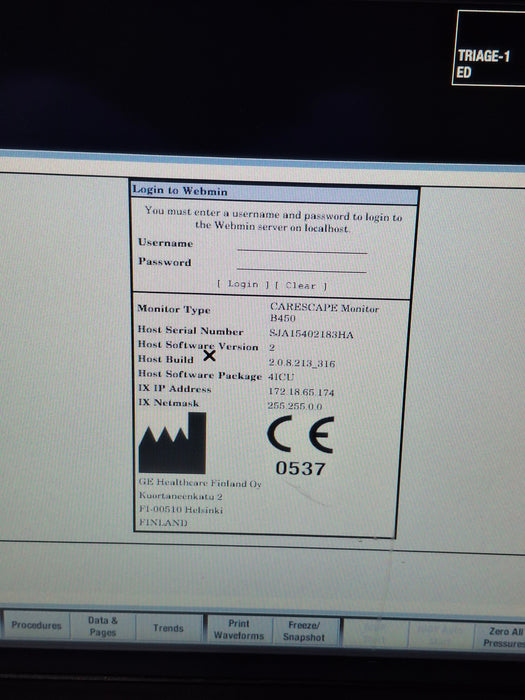Click CARESCAPE Monitor B450 text

pyautogui.click(x=324, y=312)
